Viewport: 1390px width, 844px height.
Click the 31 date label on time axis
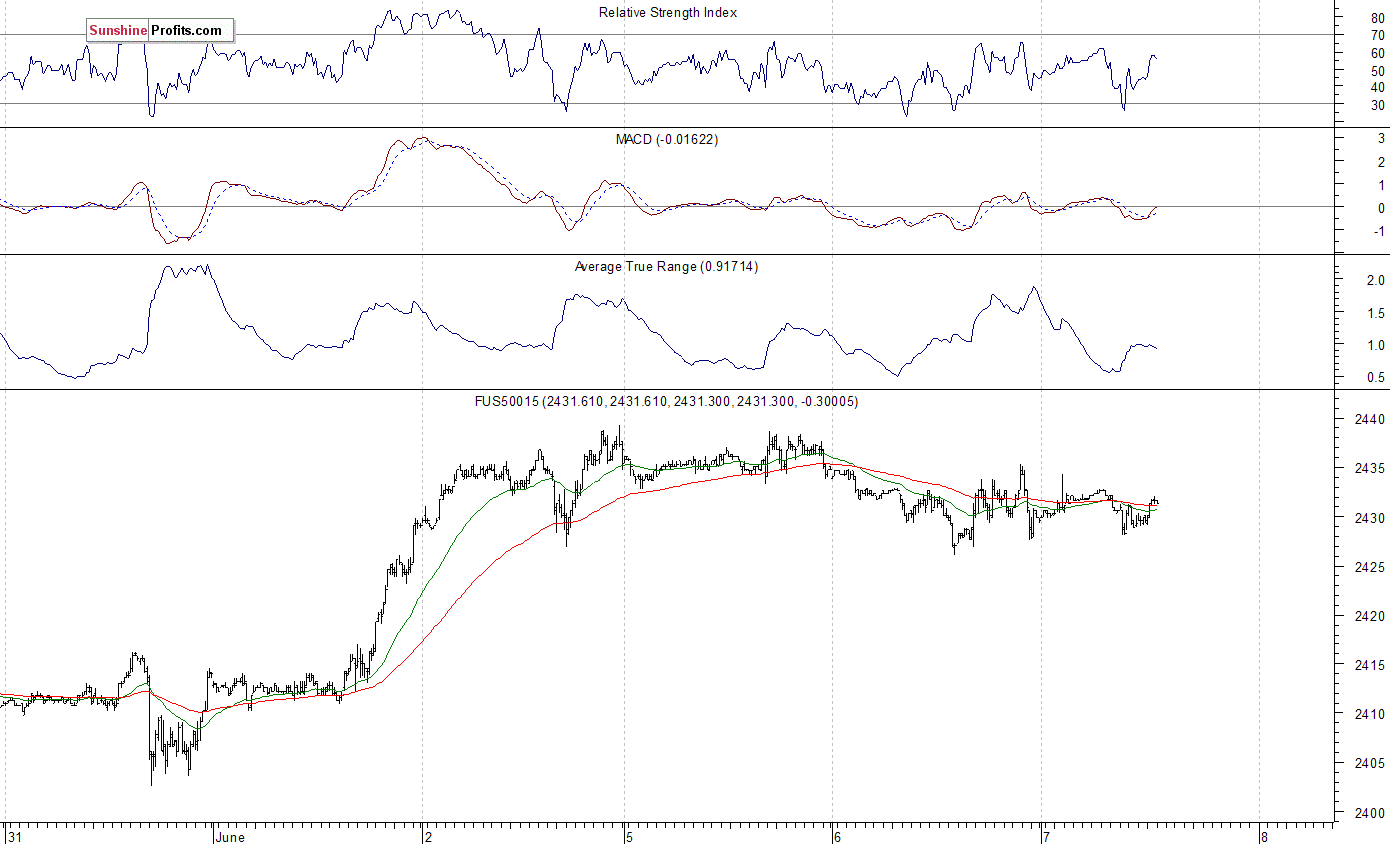click(x=13, y=836)
